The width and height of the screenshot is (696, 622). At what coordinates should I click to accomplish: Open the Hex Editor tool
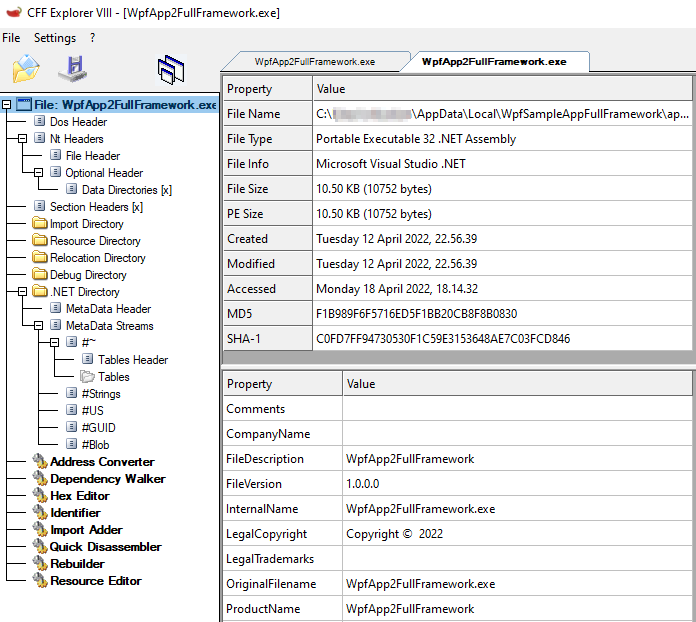point(80,496)
